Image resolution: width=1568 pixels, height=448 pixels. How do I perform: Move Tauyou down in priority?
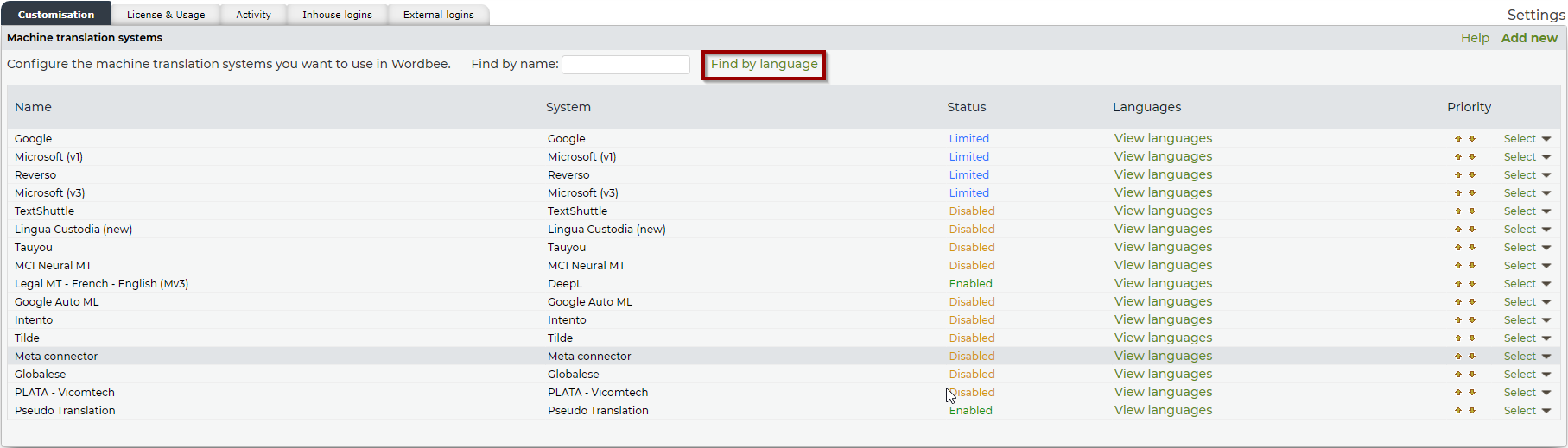coord(1472,248)
